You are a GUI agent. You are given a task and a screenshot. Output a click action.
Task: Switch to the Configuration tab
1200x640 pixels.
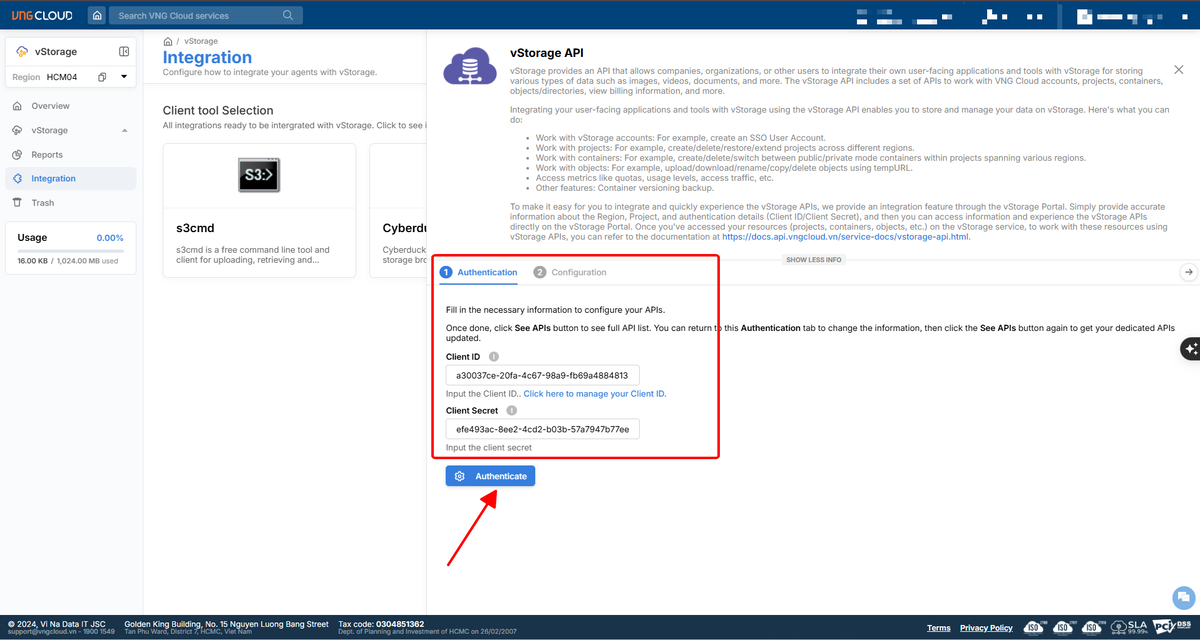pyautogui.click(x=570, y=272)
